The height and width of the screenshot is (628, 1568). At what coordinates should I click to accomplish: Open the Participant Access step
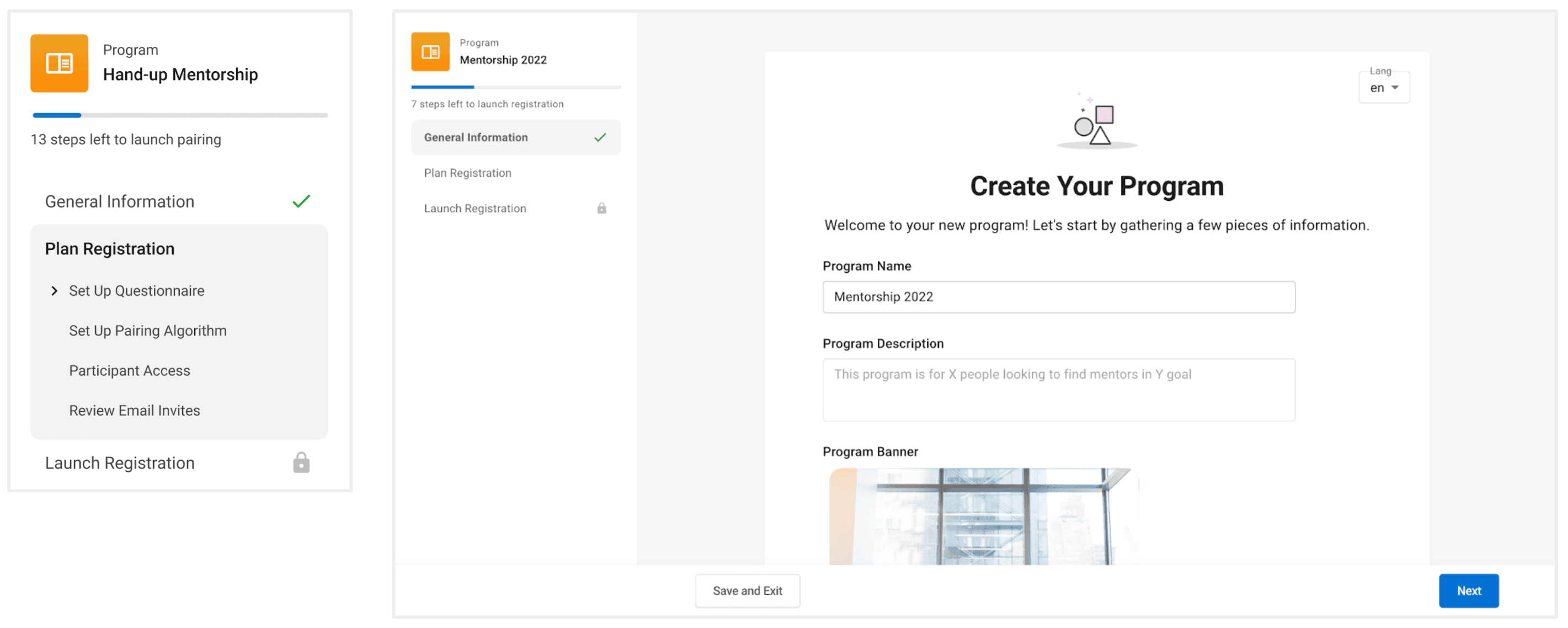point(129,370)
